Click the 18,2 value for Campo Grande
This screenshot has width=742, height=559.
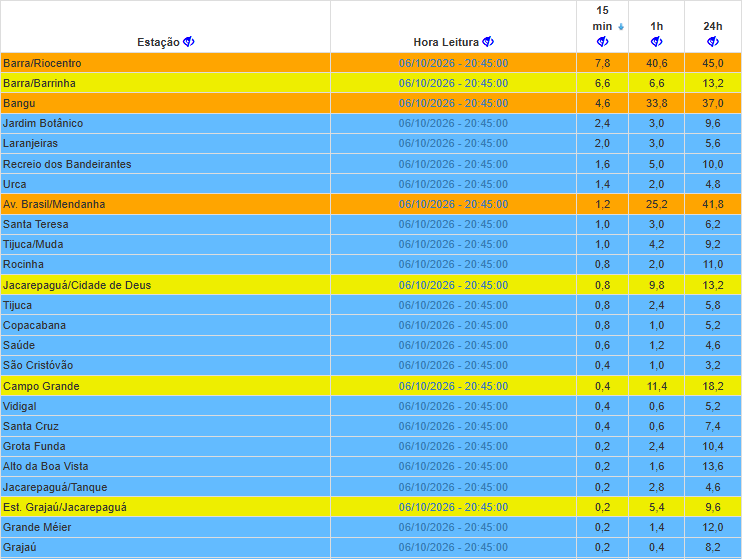(713, 386)
